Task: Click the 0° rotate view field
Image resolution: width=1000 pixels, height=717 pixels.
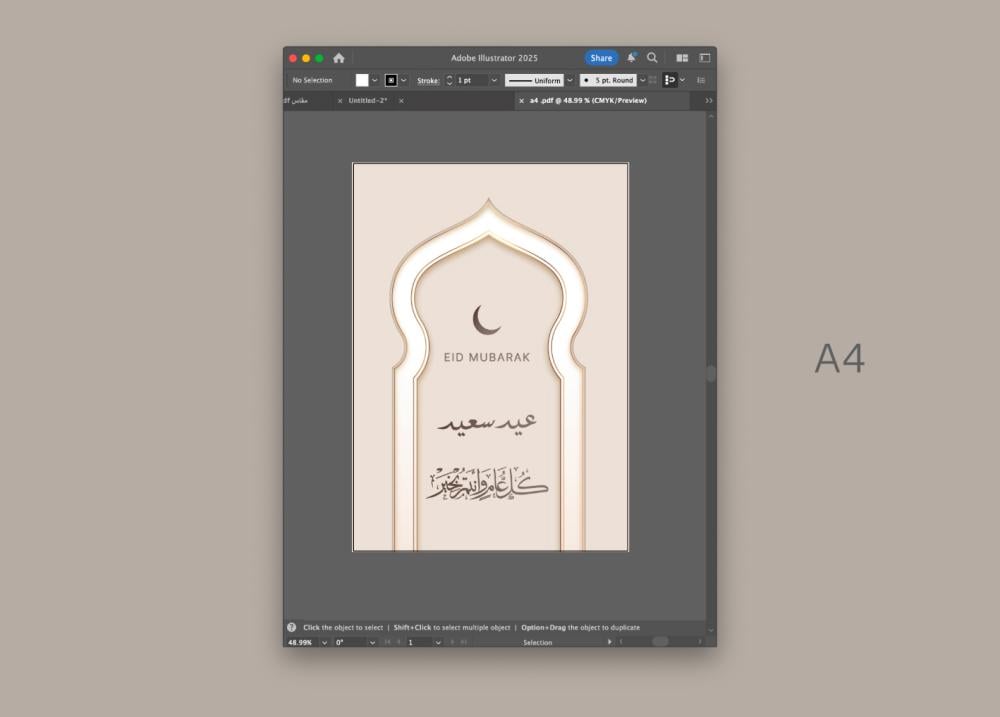Action: coord(350,642)
